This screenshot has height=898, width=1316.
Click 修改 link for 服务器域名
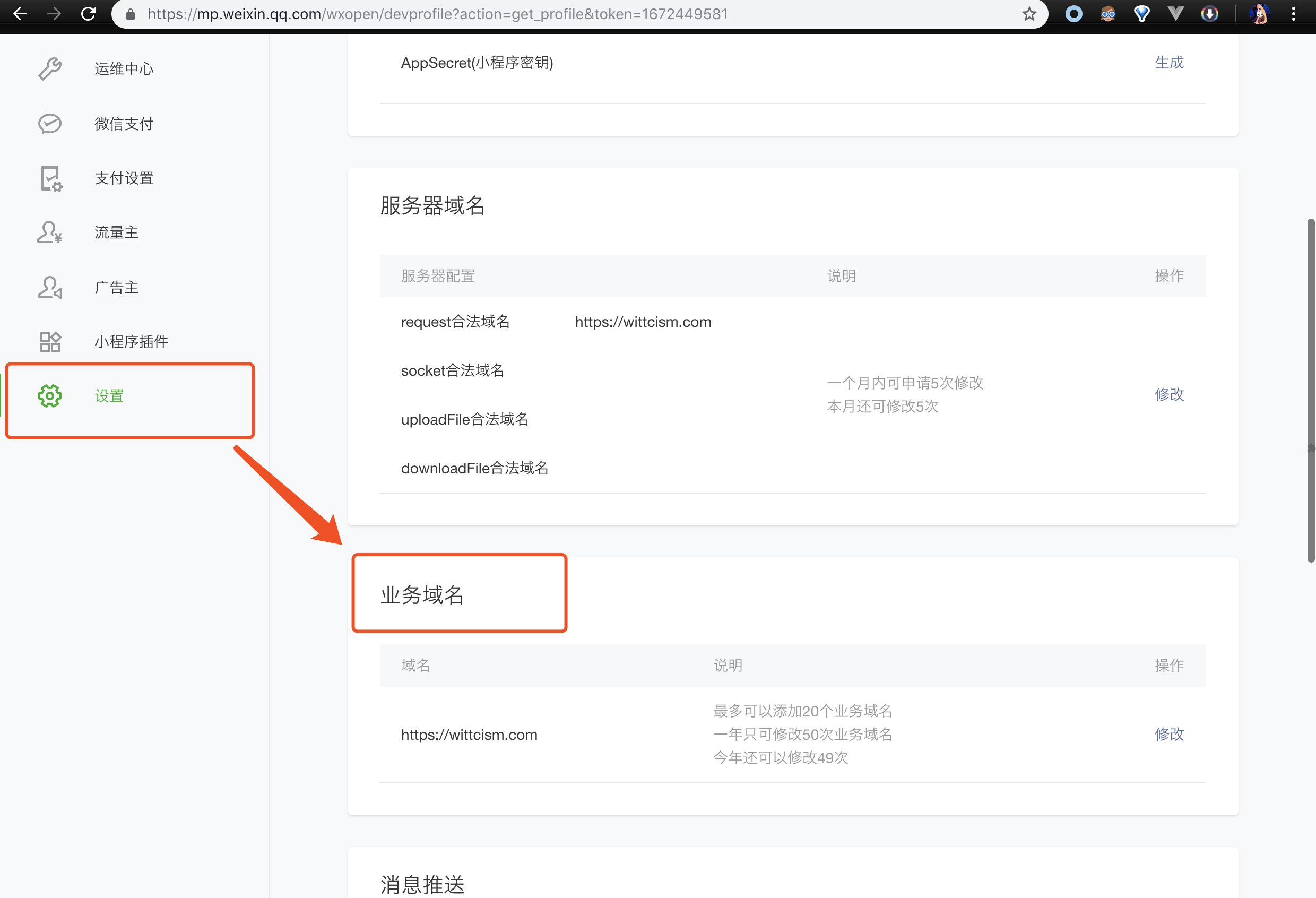point(1169,395)
